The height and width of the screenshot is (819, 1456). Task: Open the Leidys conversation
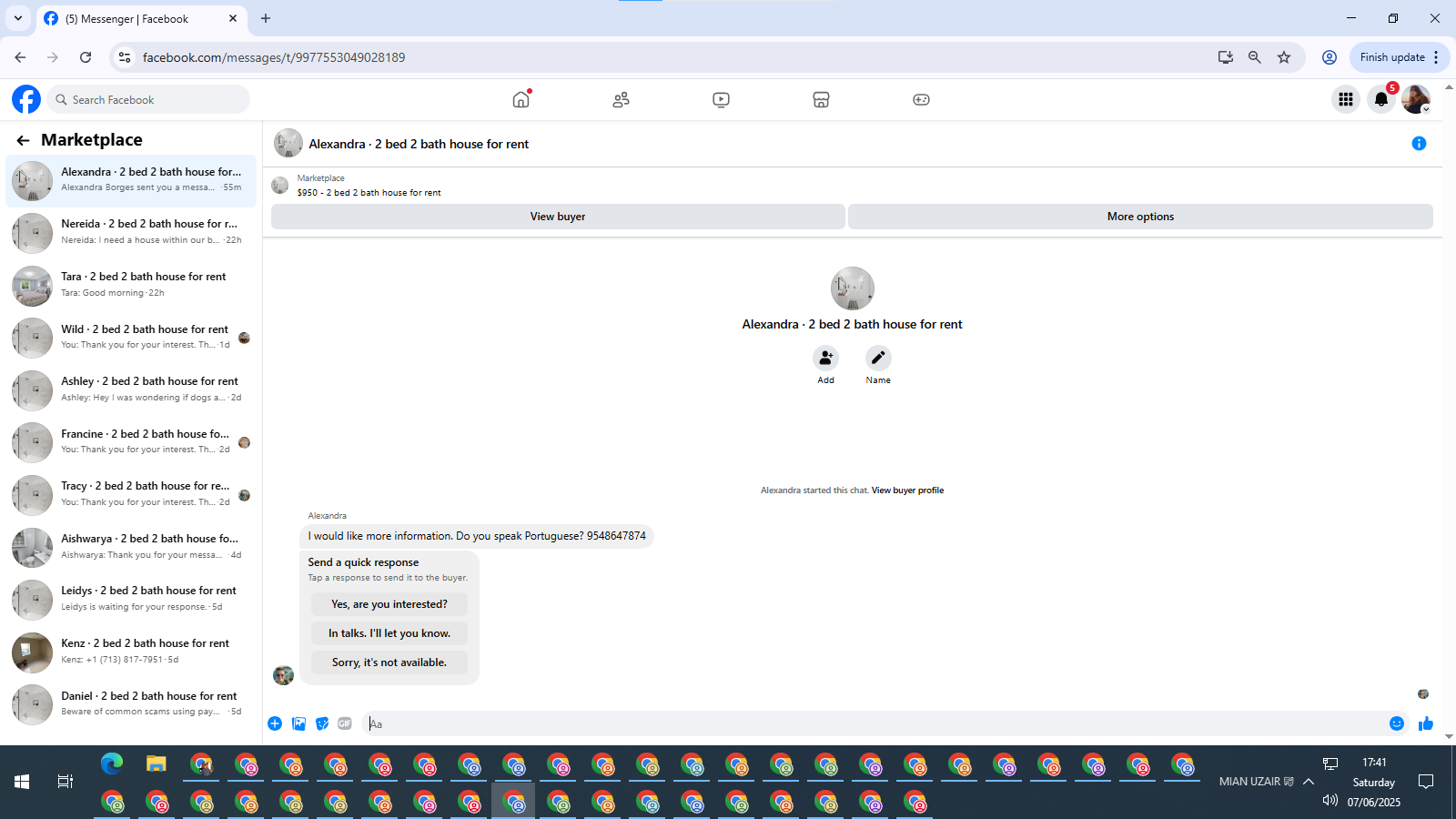[x=131, y=600]
